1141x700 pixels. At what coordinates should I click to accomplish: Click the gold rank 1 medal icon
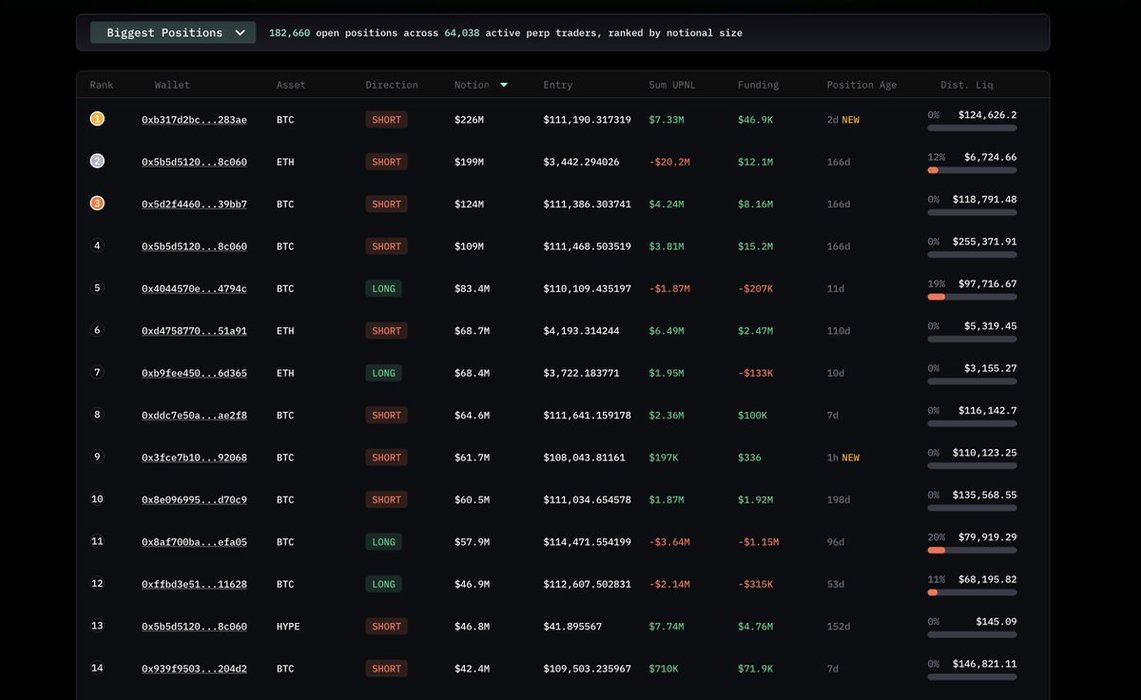[x=97, y=119]
